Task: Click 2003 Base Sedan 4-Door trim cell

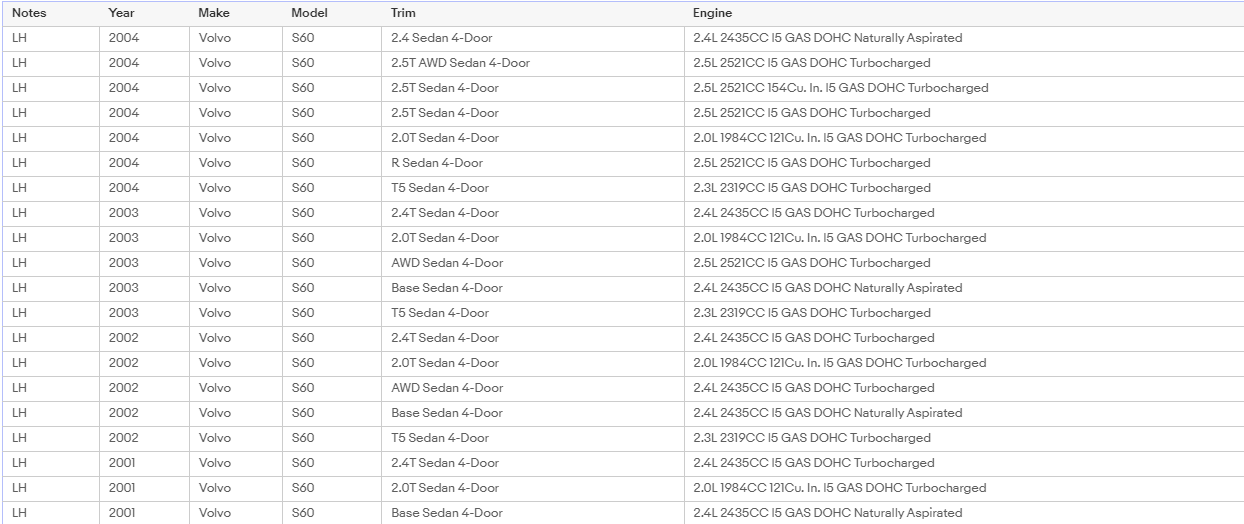Action: [x=533, y=288]
